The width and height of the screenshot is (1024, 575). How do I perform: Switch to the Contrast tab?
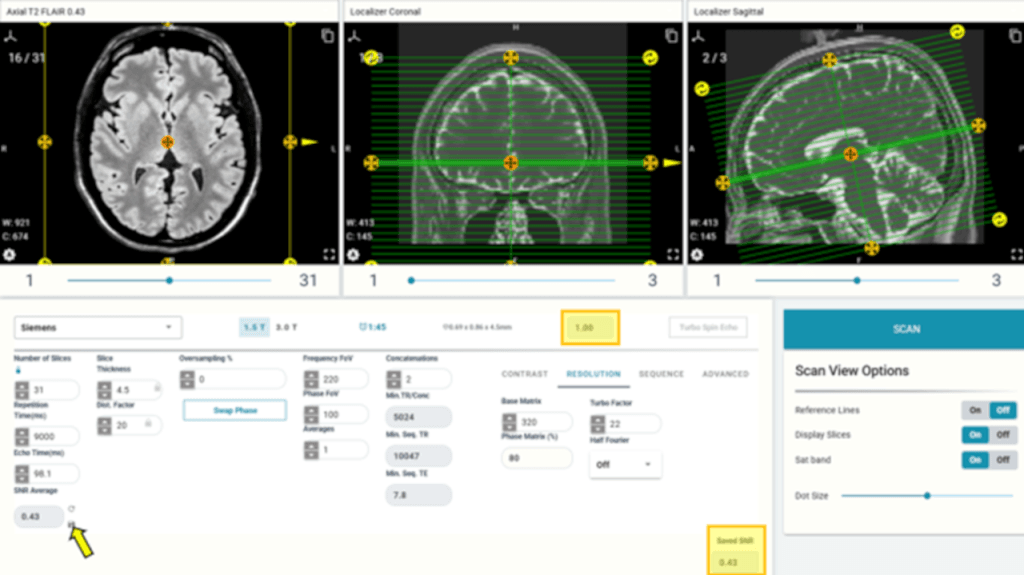(x=524, y=374)
